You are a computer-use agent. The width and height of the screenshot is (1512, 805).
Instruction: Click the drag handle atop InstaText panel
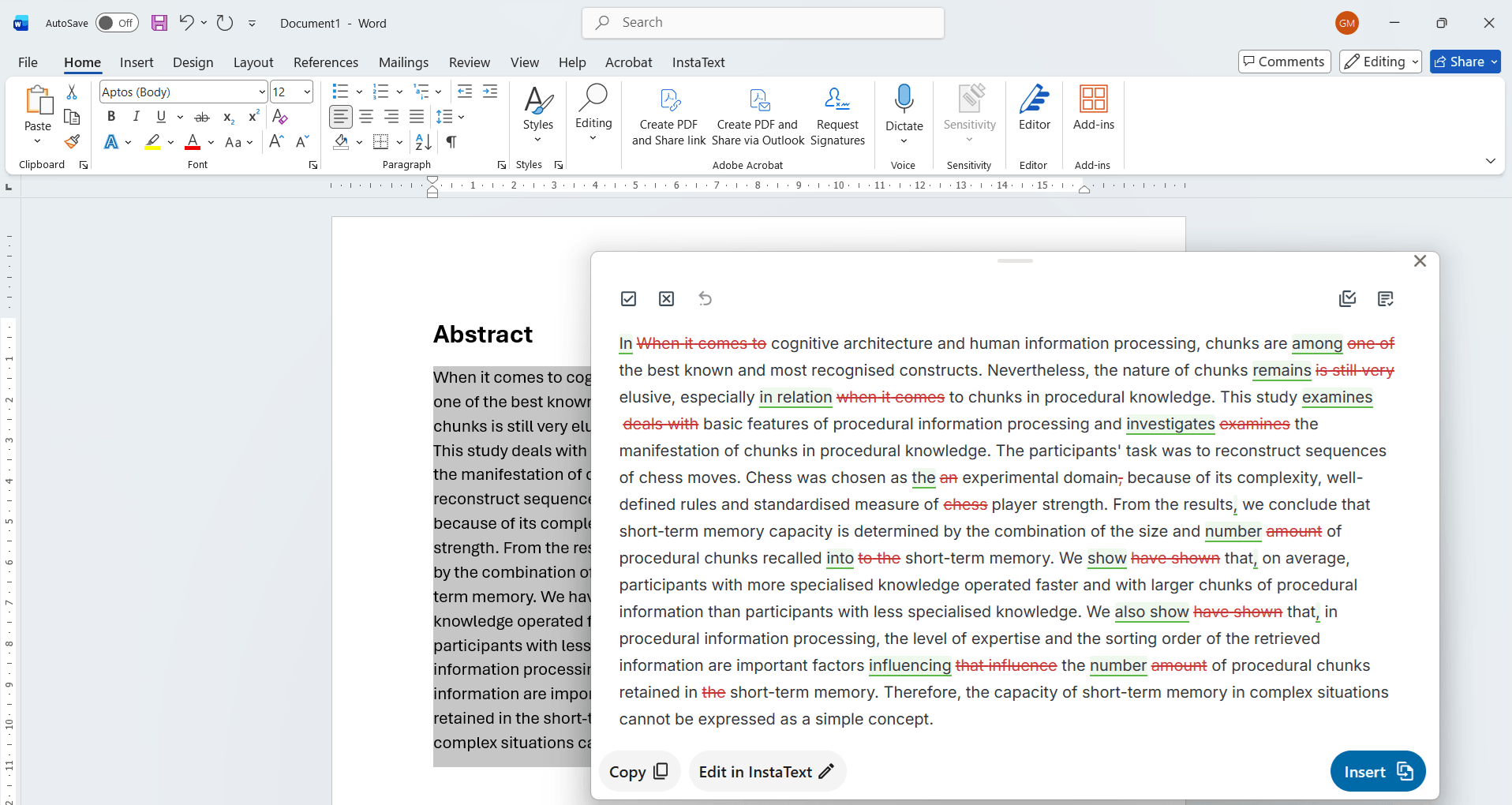tap(1015, 260)
